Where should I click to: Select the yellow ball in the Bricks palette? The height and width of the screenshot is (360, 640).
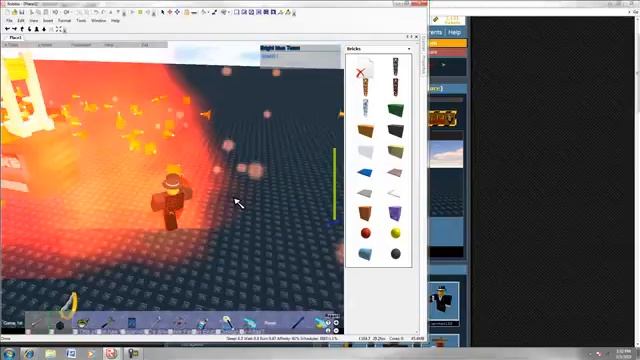[396, 233]
